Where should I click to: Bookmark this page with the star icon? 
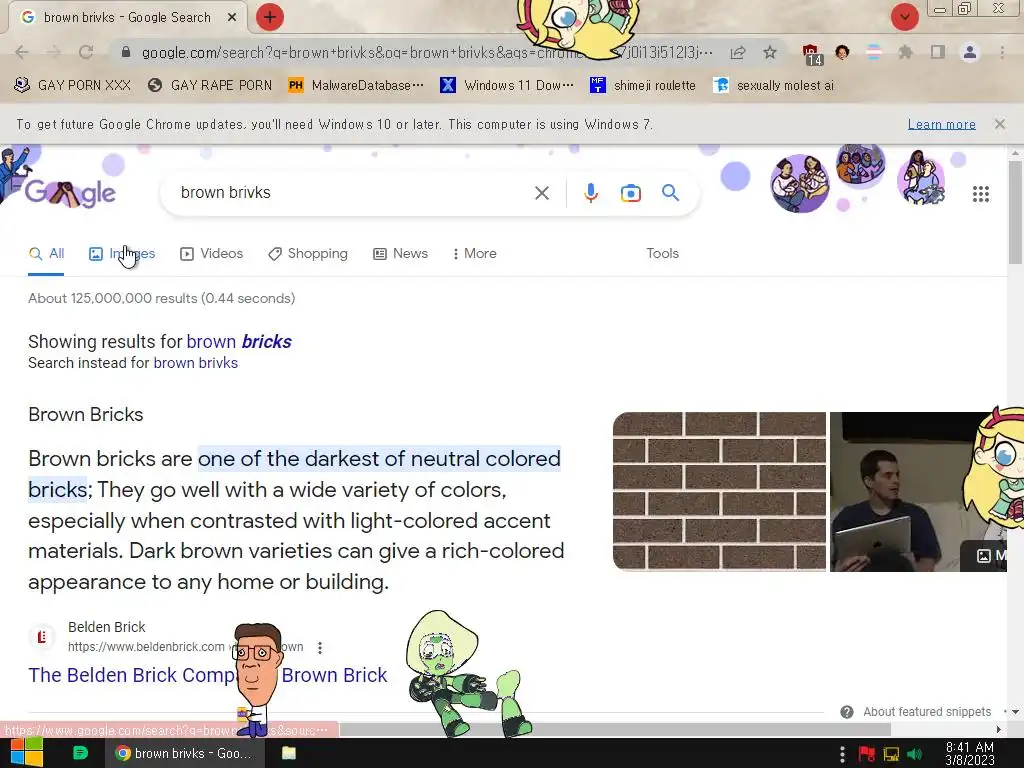(770, 52)
